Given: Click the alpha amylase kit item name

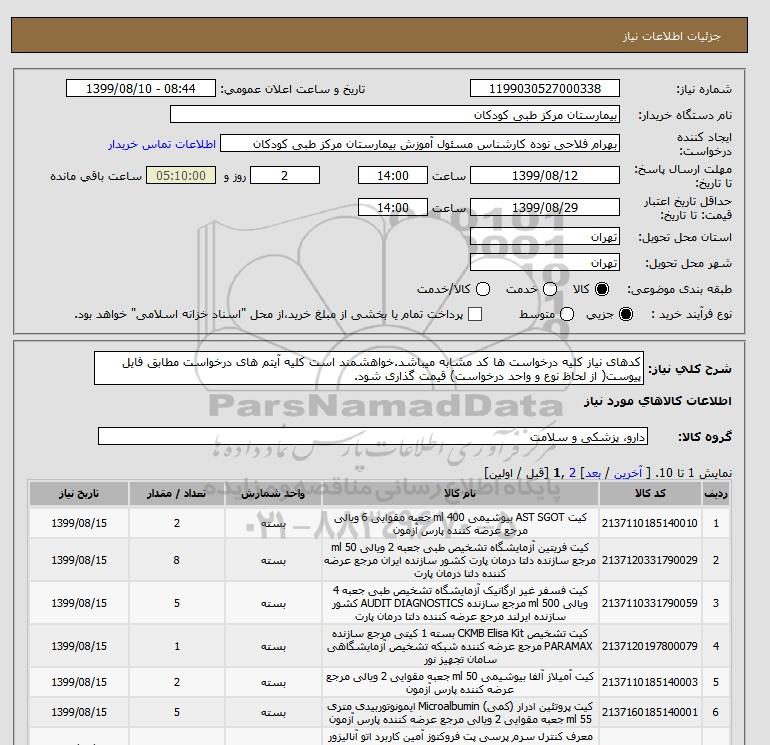Looking at the screenshot, I should coord(460,683).
